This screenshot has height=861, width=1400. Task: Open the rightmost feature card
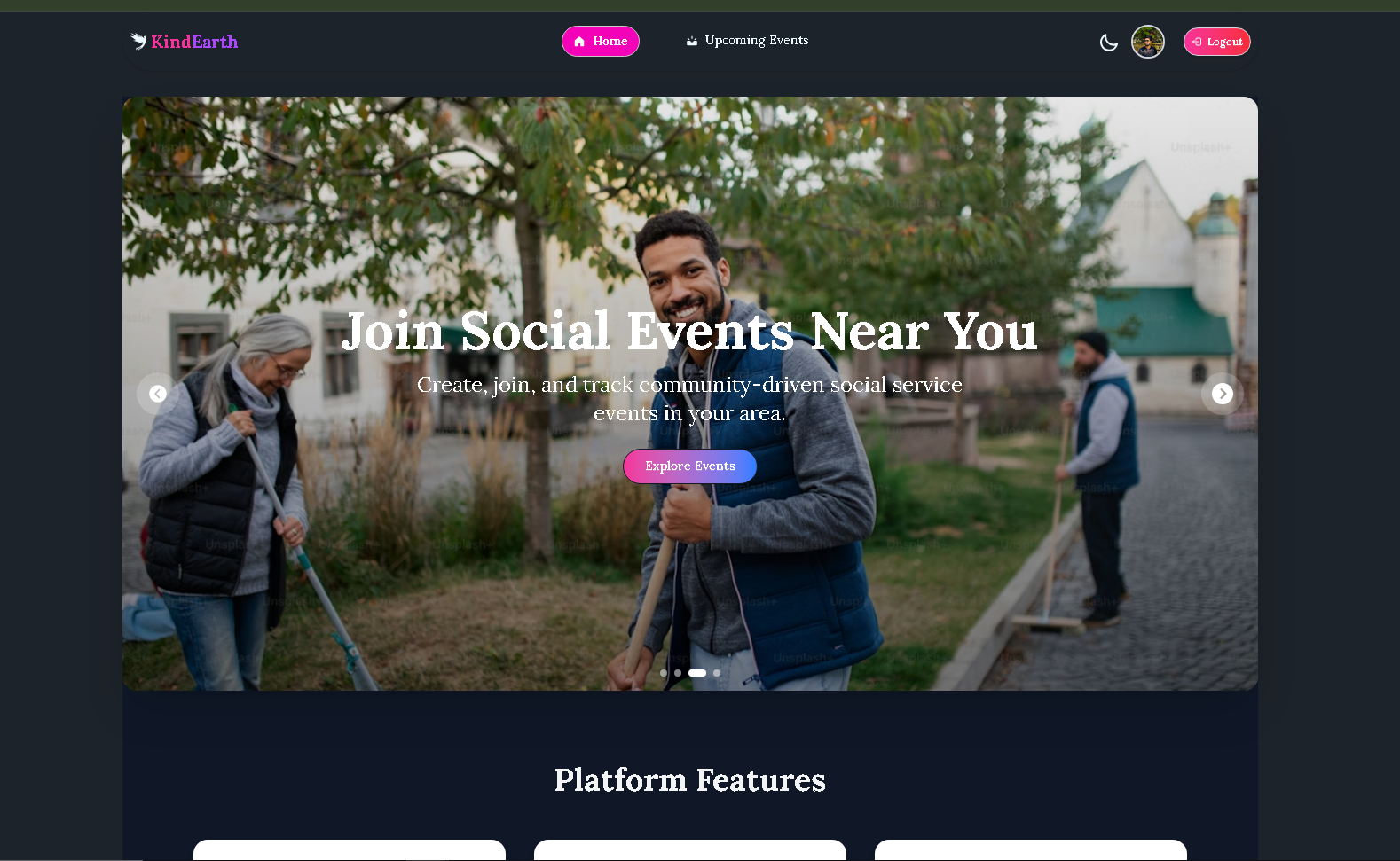(1031, 849)
